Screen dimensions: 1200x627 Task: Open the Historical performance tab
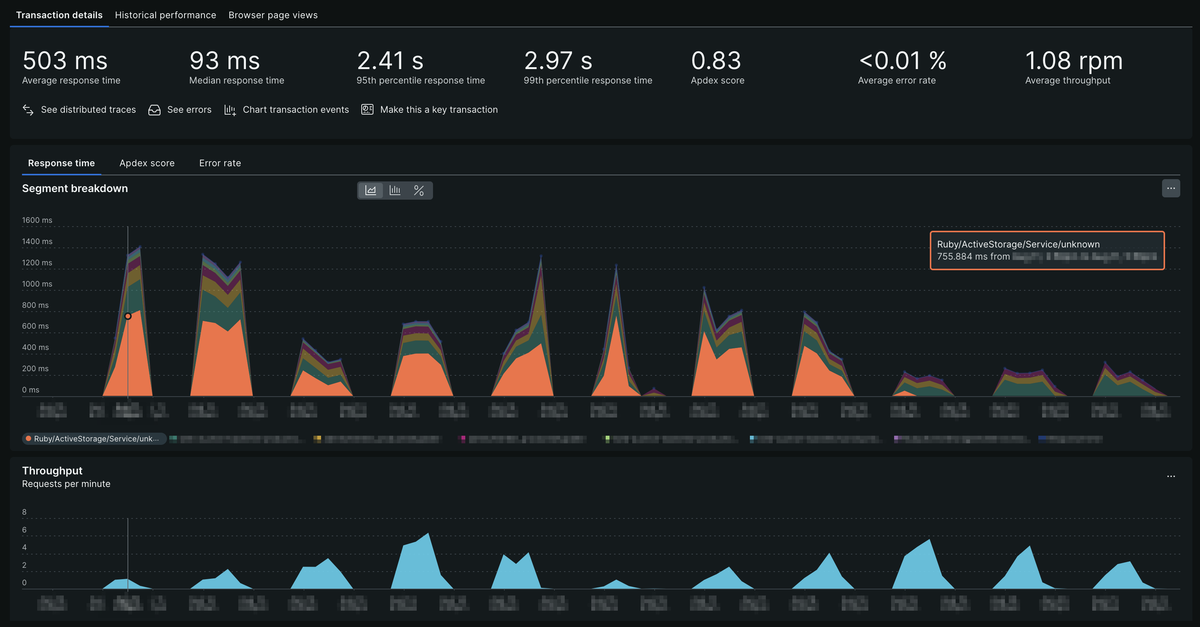(x=165, y=15)
